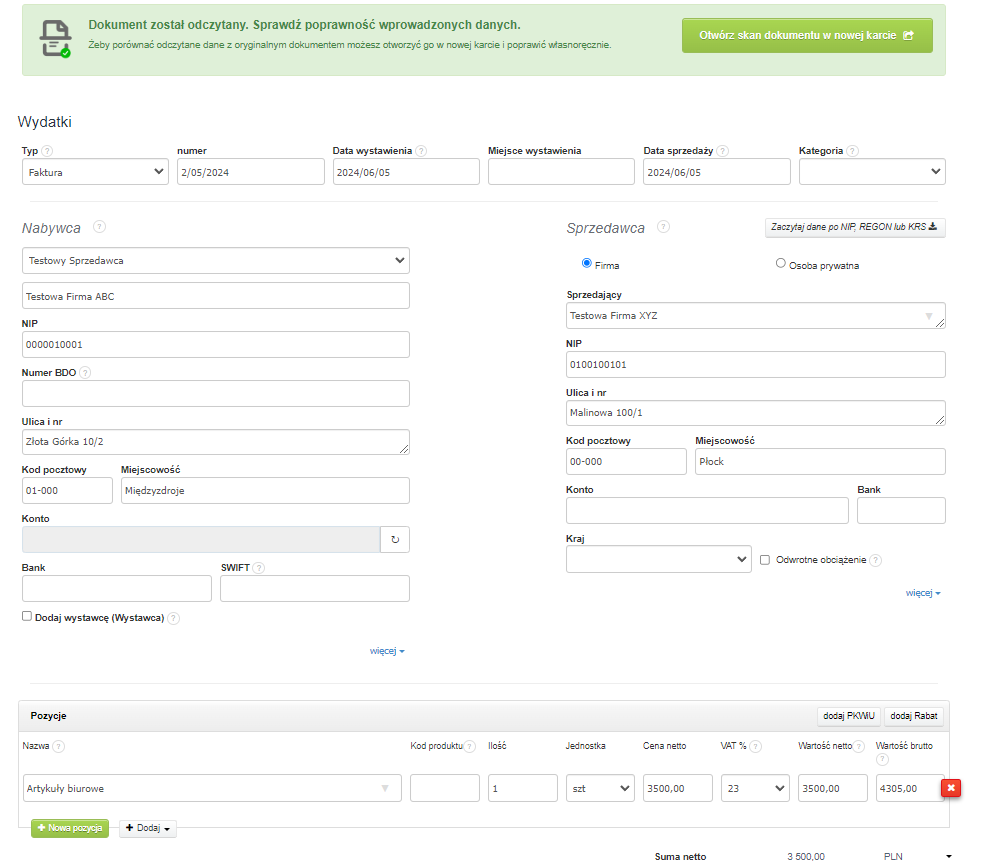985x868 pixels.
Task: Select the Osoba prywatna radio button
Action: [x=781, y=264]
